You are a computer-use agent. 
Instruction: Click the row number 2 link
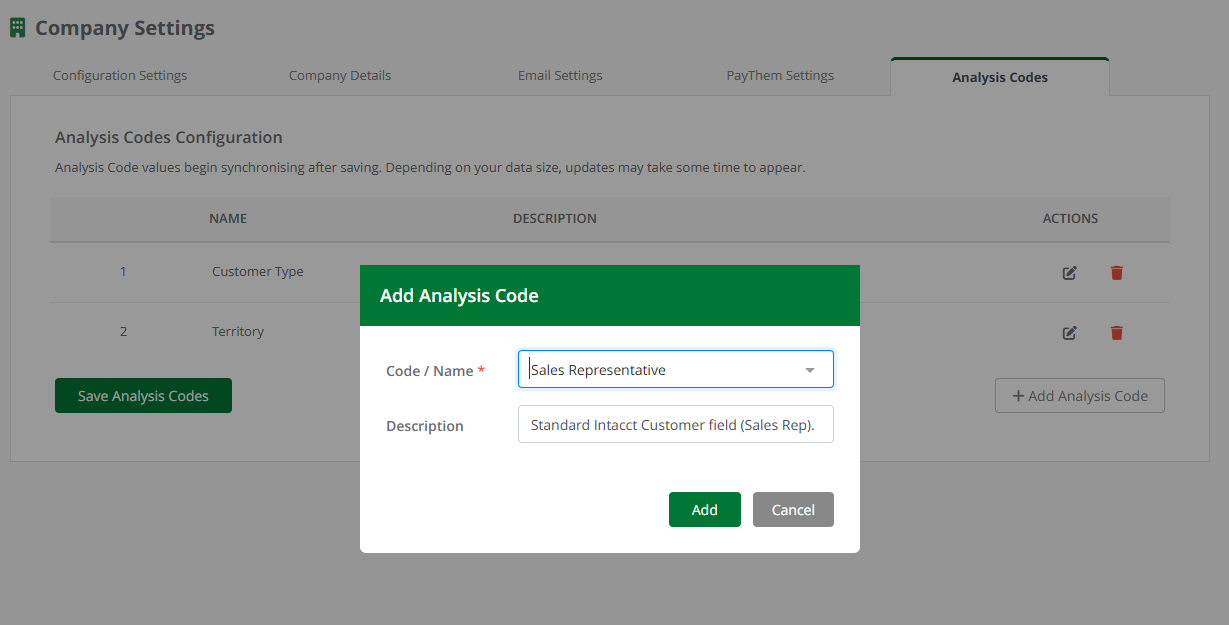click(123, 331)
